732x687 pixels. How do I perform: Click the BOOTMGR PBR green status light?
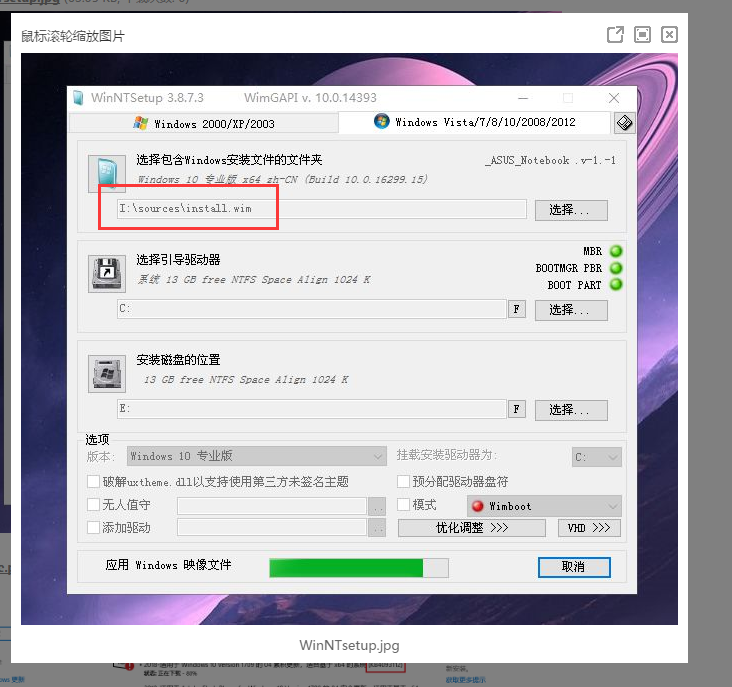tap(616, 268)
